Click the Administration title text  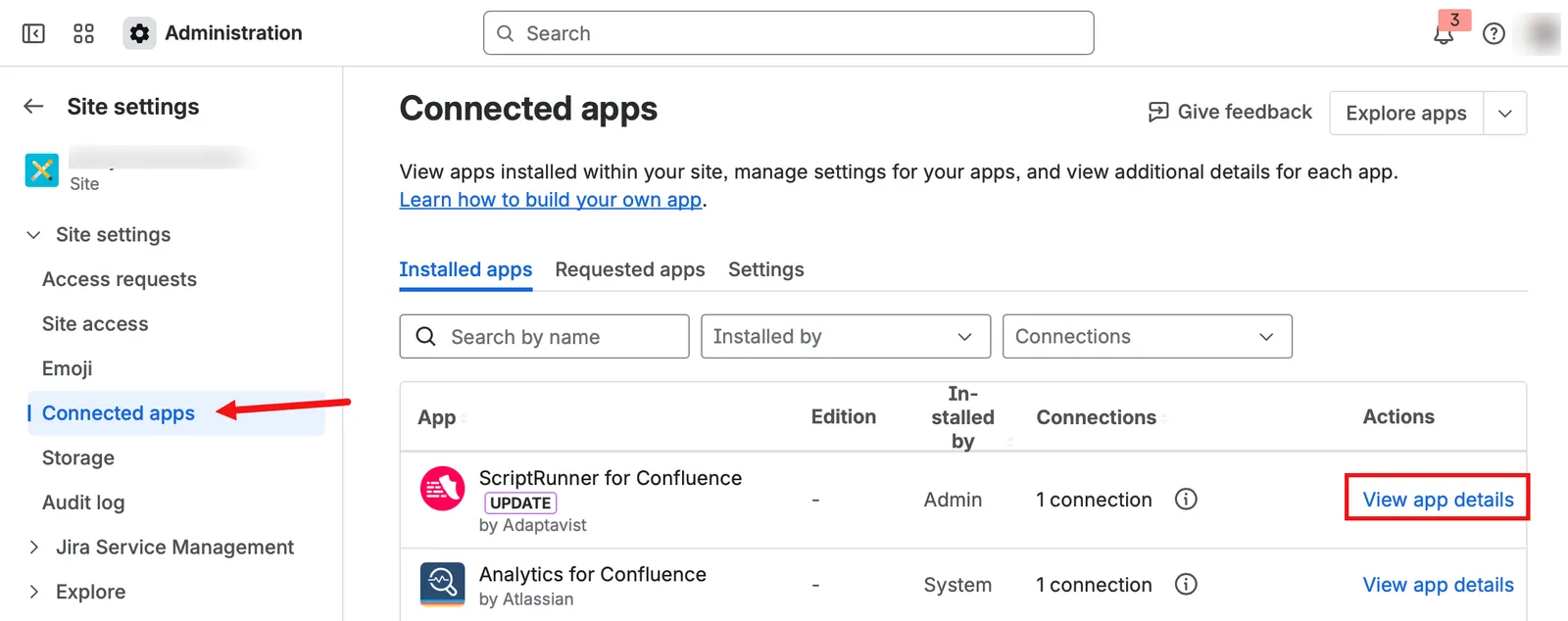(233, 33)
